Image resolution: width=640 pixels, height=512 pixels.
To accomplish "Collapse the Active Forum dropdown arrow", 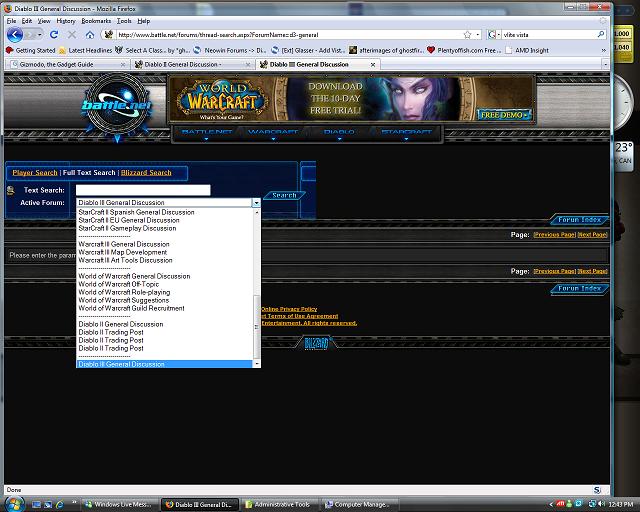I will tap(256, 203).
